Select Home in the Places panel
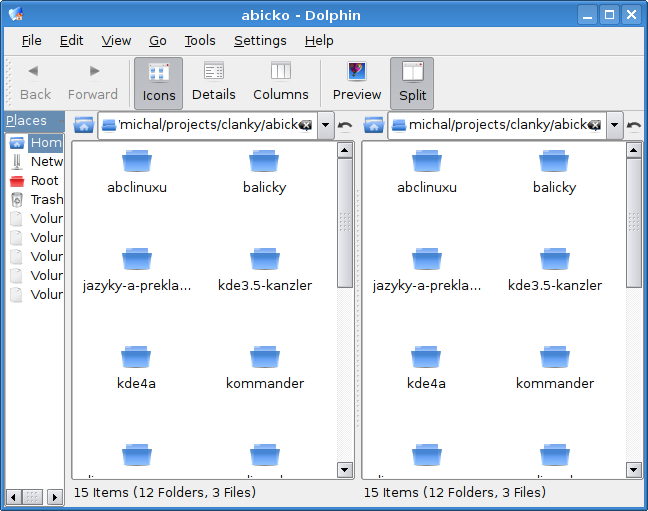This screenshot has width=648, height=511. pos(36,143)
